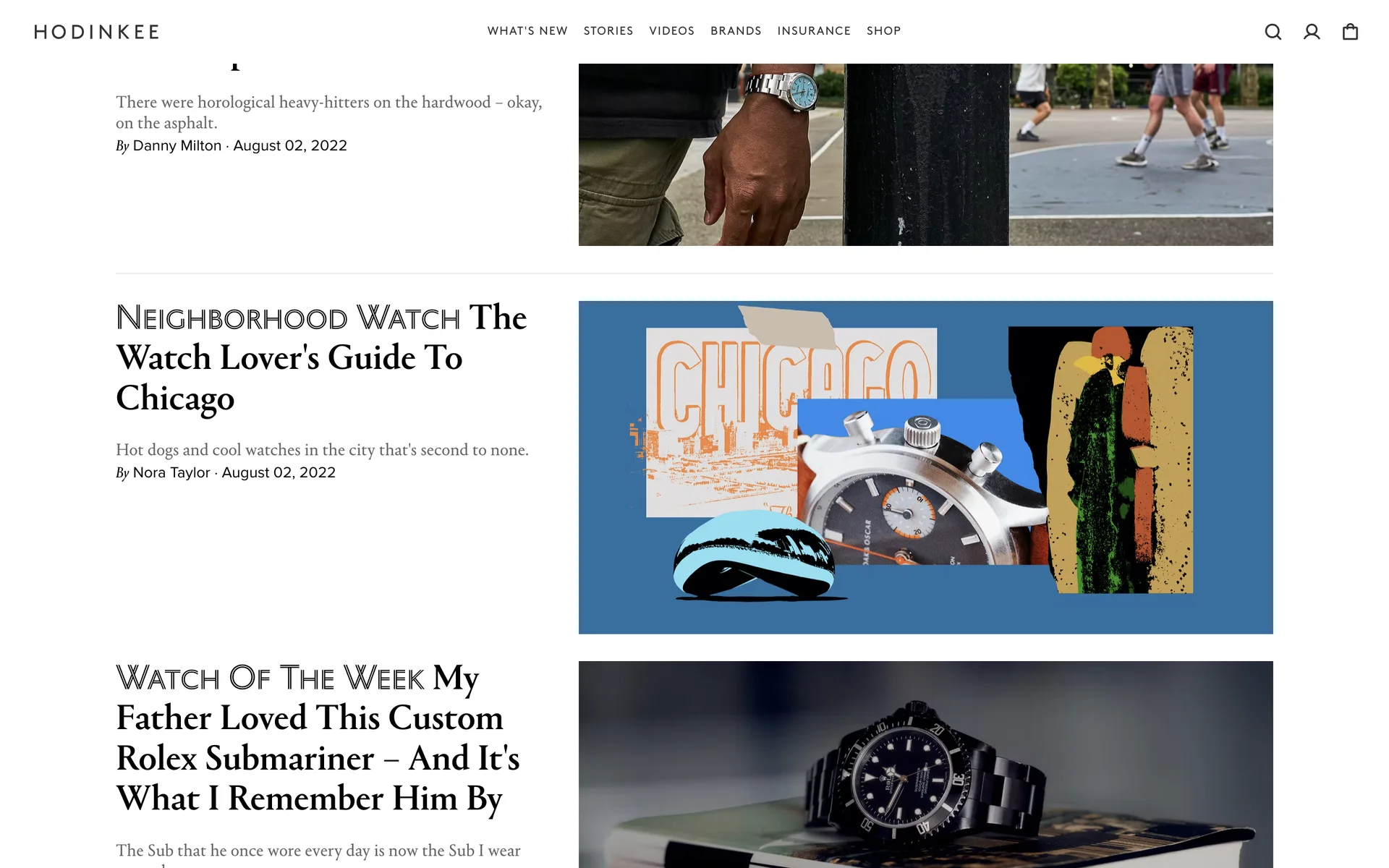Viewport: 1389px width, 868px height.
Task: Open the Brands menu item
Action: tap(736, 31)
